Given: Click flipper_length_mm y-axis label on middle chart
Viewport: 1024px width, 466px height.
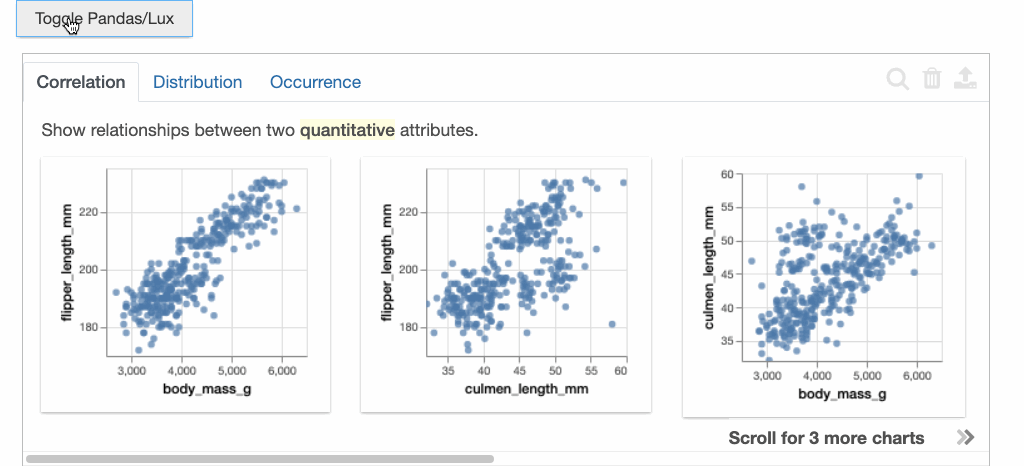Looking at the screenshot, I should click(388, 264).
